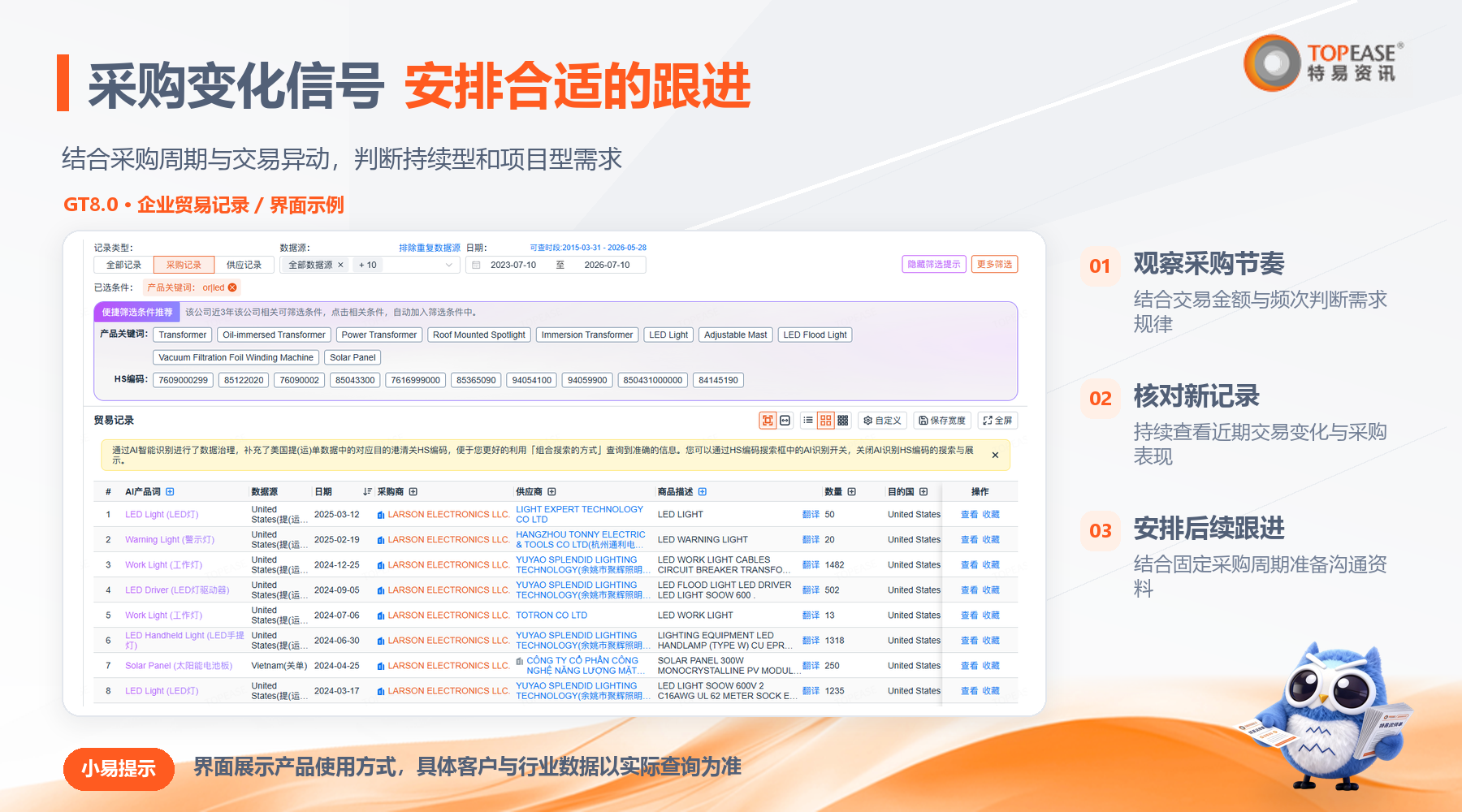The image size is (1462, 812).
Task: Add HS code 7609000299 tag
Action: click(x=183, y=380)
